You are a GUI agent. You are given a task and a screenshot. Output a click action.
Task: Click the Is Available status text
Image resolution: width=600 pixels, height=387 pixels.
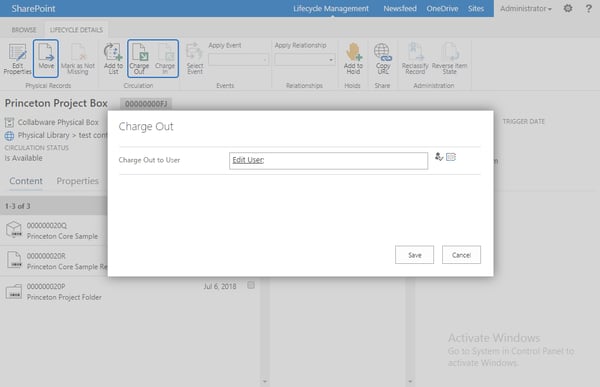point(24,158)
